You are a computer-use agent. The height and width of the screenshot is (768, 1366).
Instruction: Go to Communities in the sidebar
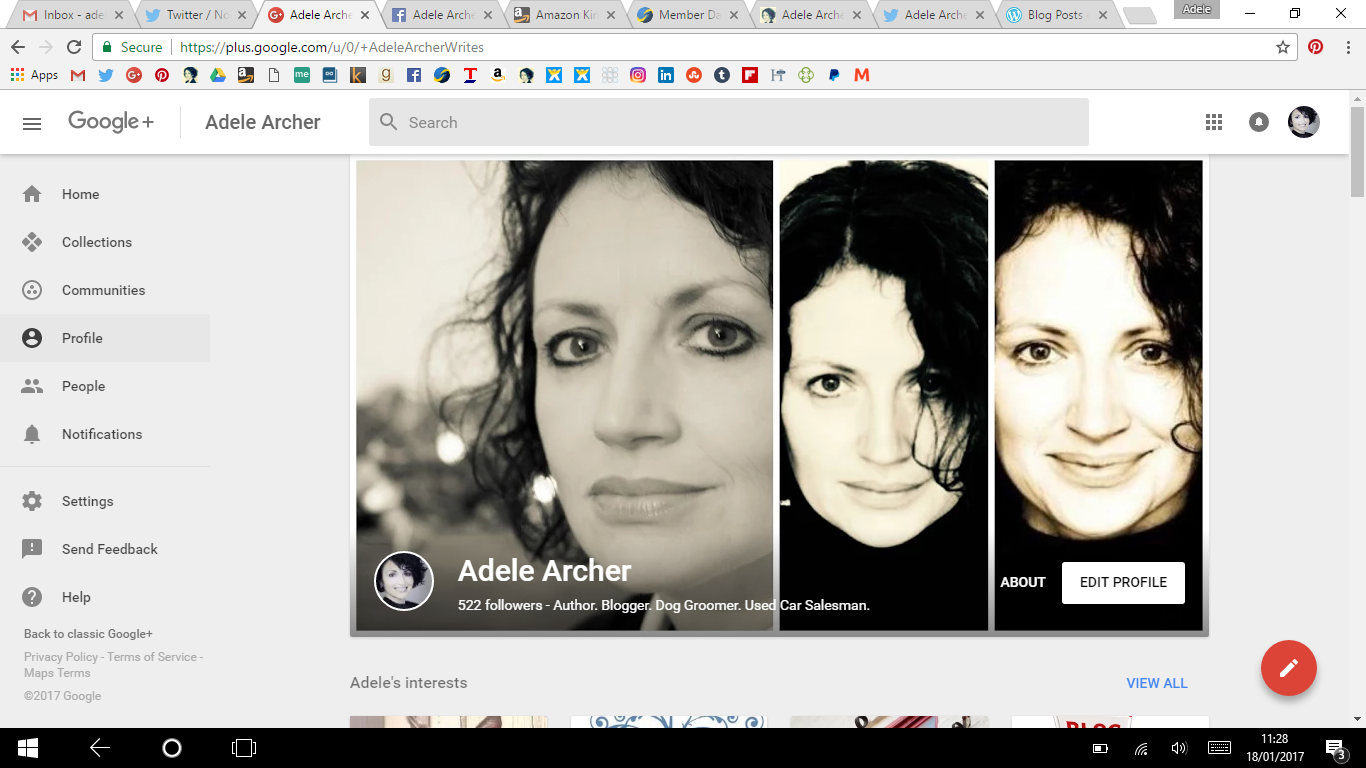click(103, 290)
